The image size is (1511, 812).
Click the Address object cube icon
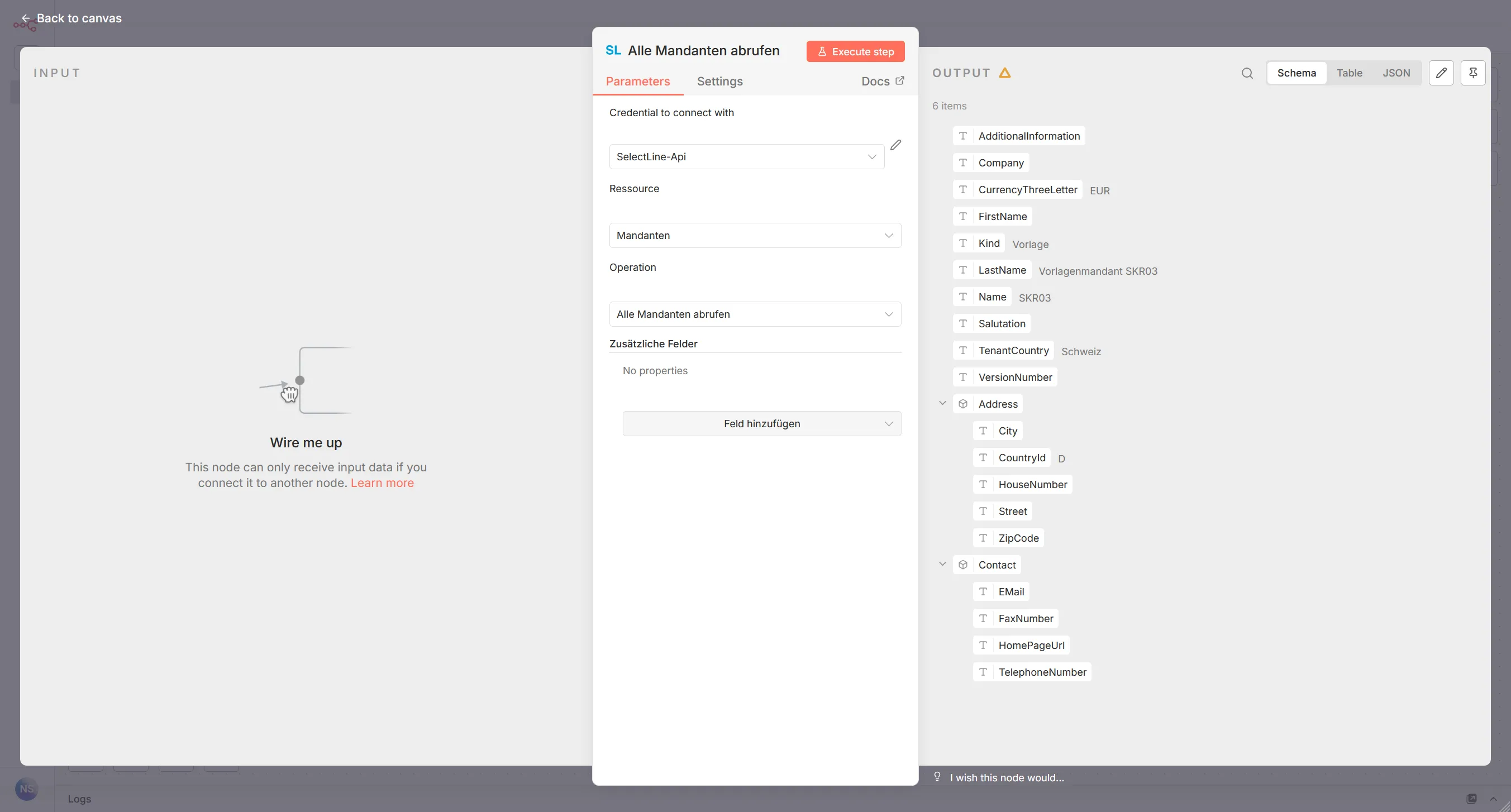pos(962,404)
